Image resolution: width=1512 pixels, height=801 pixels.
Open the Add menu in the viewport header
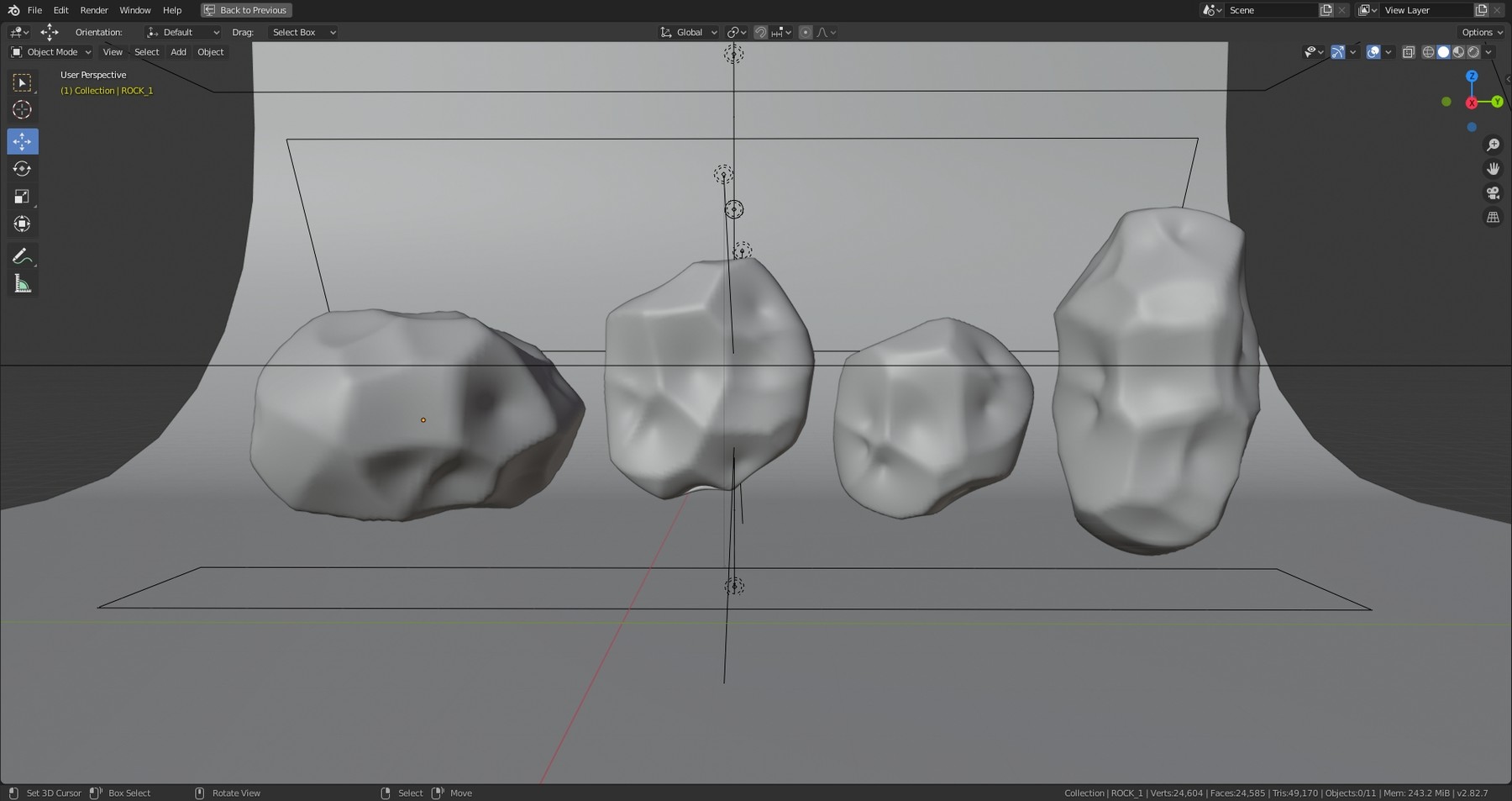pyautogui.click(x=178, y=51)
